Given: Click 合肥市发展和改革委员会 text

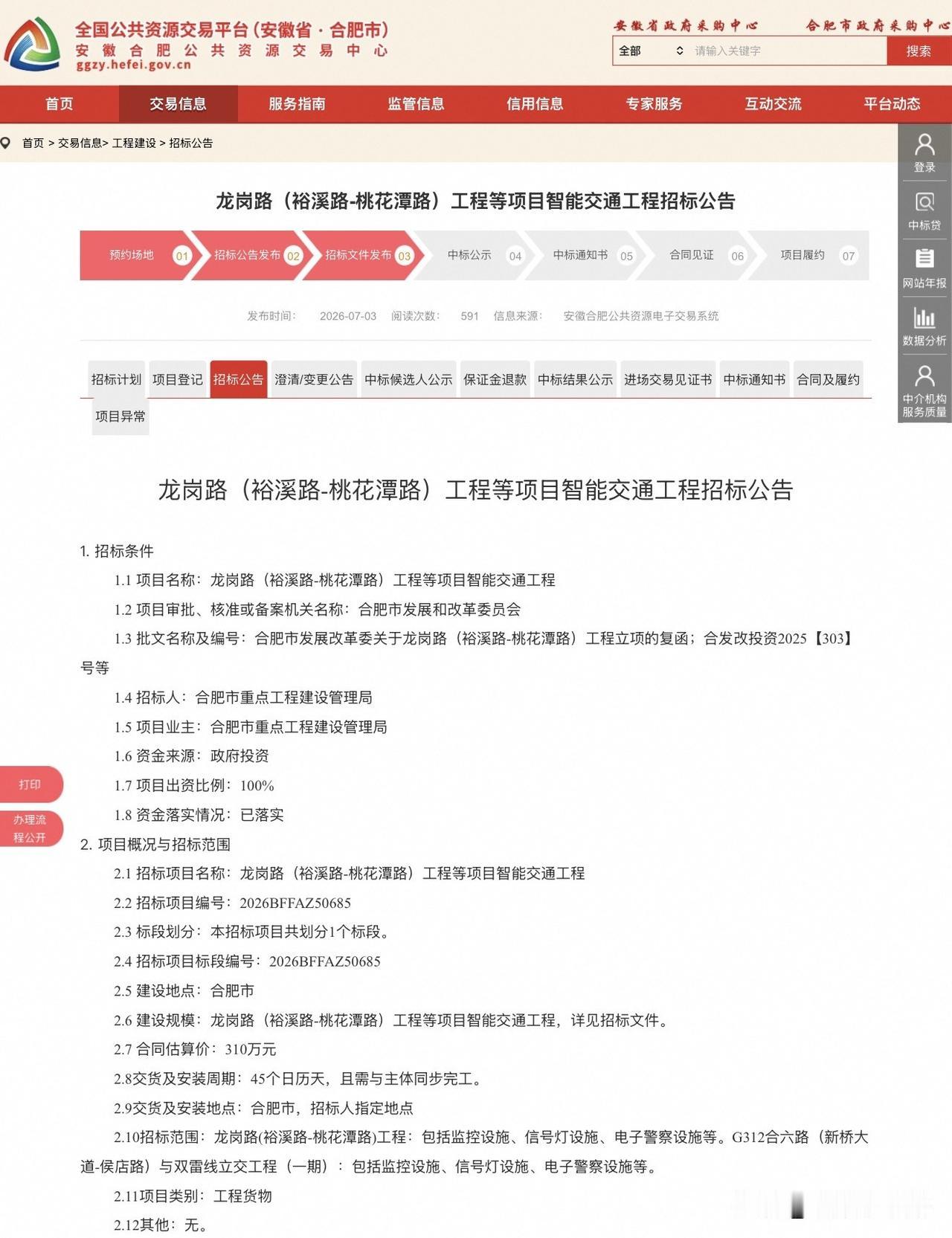Looking at the screenshot, I should pyautogui.click(x=440, y=610).
